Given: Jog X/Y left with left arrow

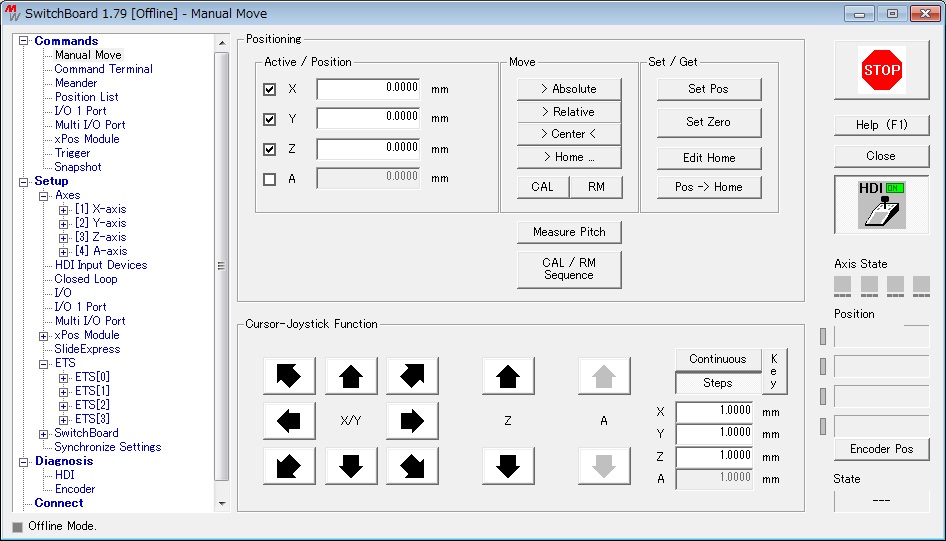Looking at the screenshot, I should [x=289, y=420].
